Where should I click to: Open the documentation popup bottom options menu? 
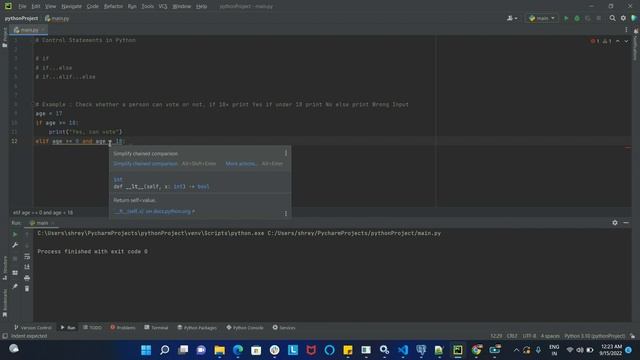(286, 213)
